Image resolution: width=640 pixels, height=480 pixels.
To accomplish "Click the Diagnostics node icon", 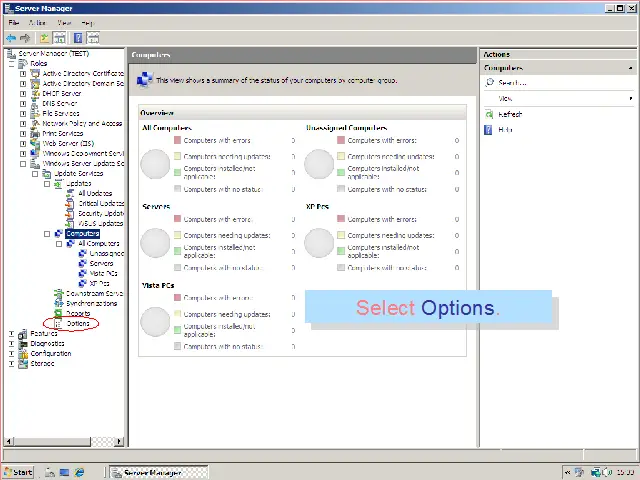I will point(23,344).
